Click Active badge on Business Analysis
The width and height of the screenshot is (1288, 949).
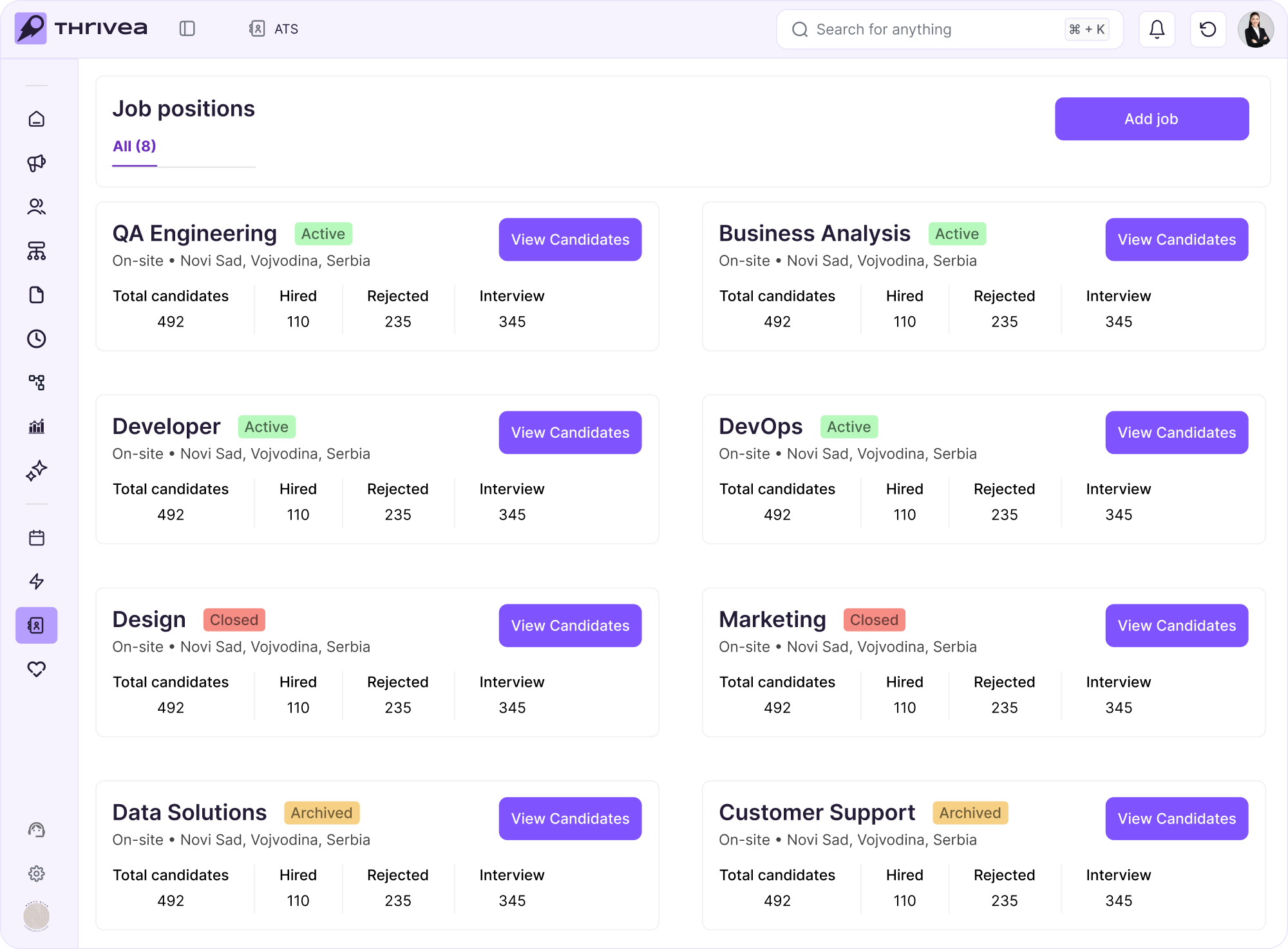[x=957, y=234]
